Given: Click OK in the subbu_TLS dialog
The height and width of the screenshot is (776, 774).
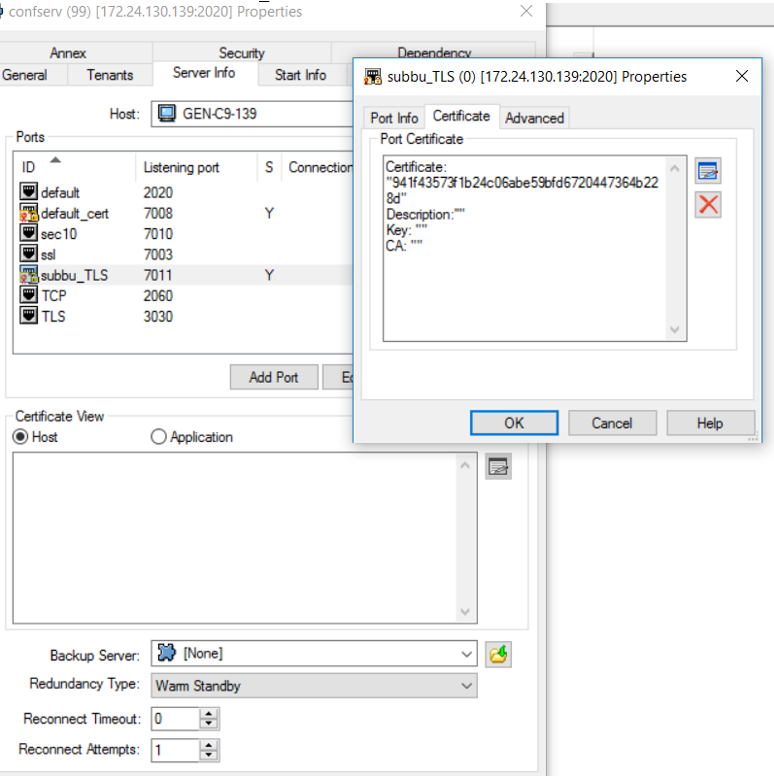Looking at the screenshot, I should (513, 423).
